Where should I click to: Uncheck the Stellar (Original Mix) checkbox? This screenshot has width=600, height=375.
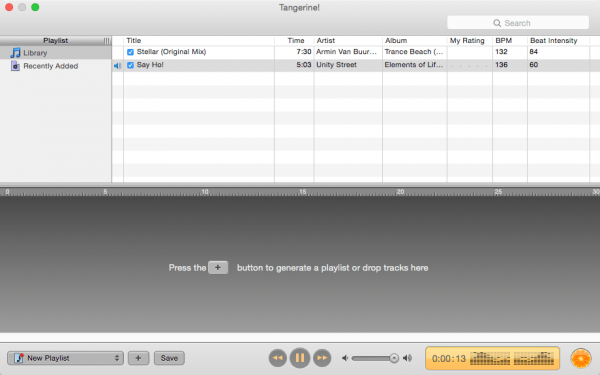click(x=130, y=52)
